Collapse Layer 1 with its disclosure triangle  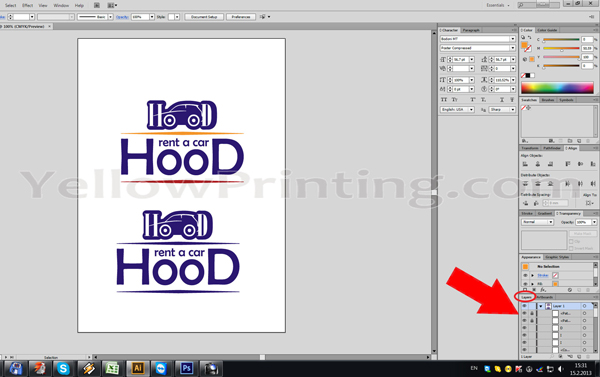(540, 306)
